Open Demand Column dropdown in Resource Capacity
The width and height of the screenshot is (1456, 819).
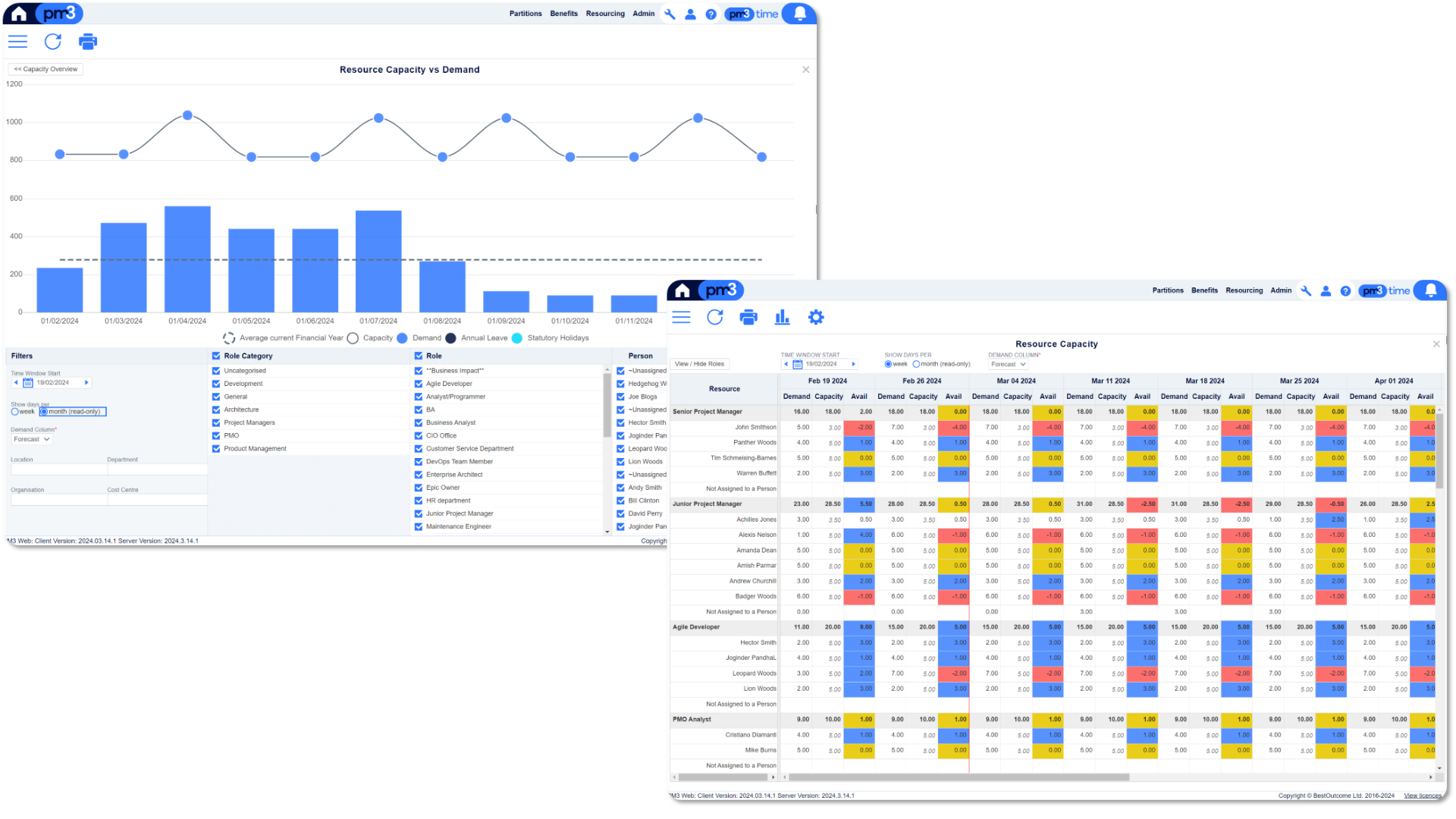[1008, 364]
